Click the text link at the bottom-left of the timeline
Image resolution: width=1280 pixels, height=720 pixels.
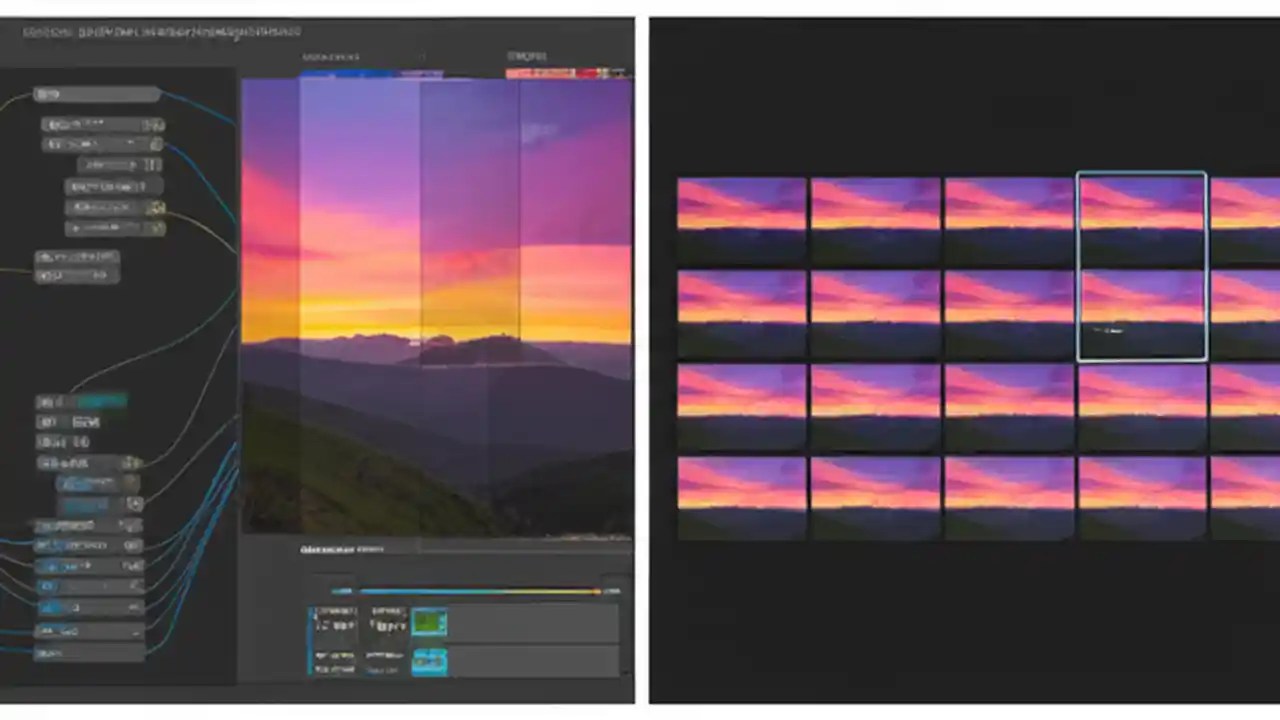[385, 667]
